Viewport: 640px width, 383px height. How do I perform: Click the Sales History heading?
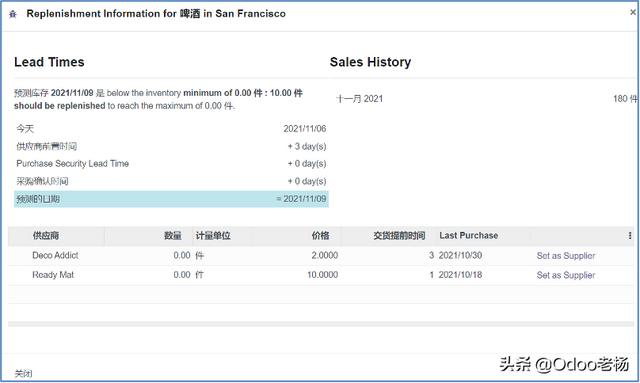pos(370,62)
